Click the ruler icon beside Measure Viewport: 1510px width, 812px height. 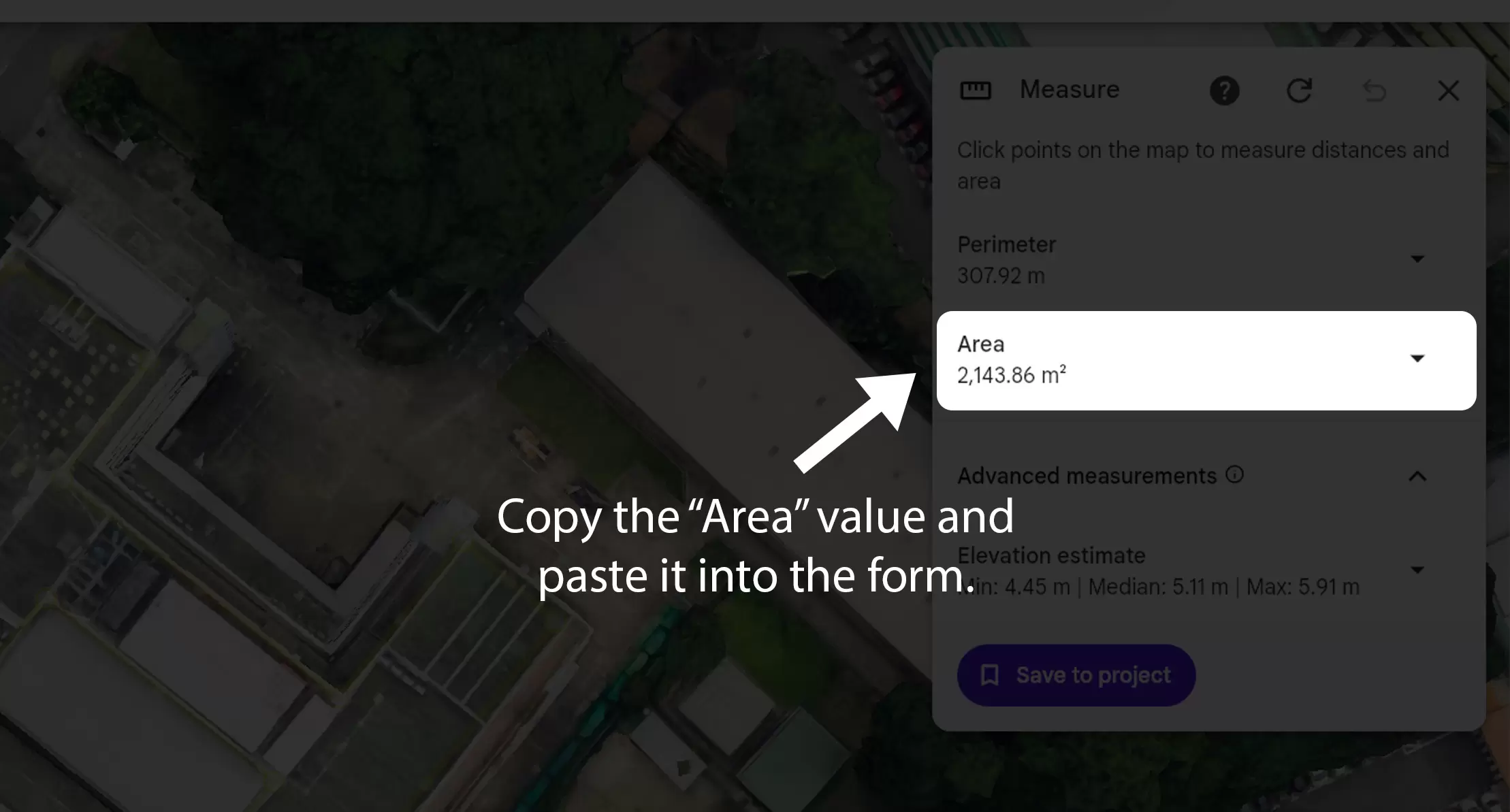click(x=975, y=91)
